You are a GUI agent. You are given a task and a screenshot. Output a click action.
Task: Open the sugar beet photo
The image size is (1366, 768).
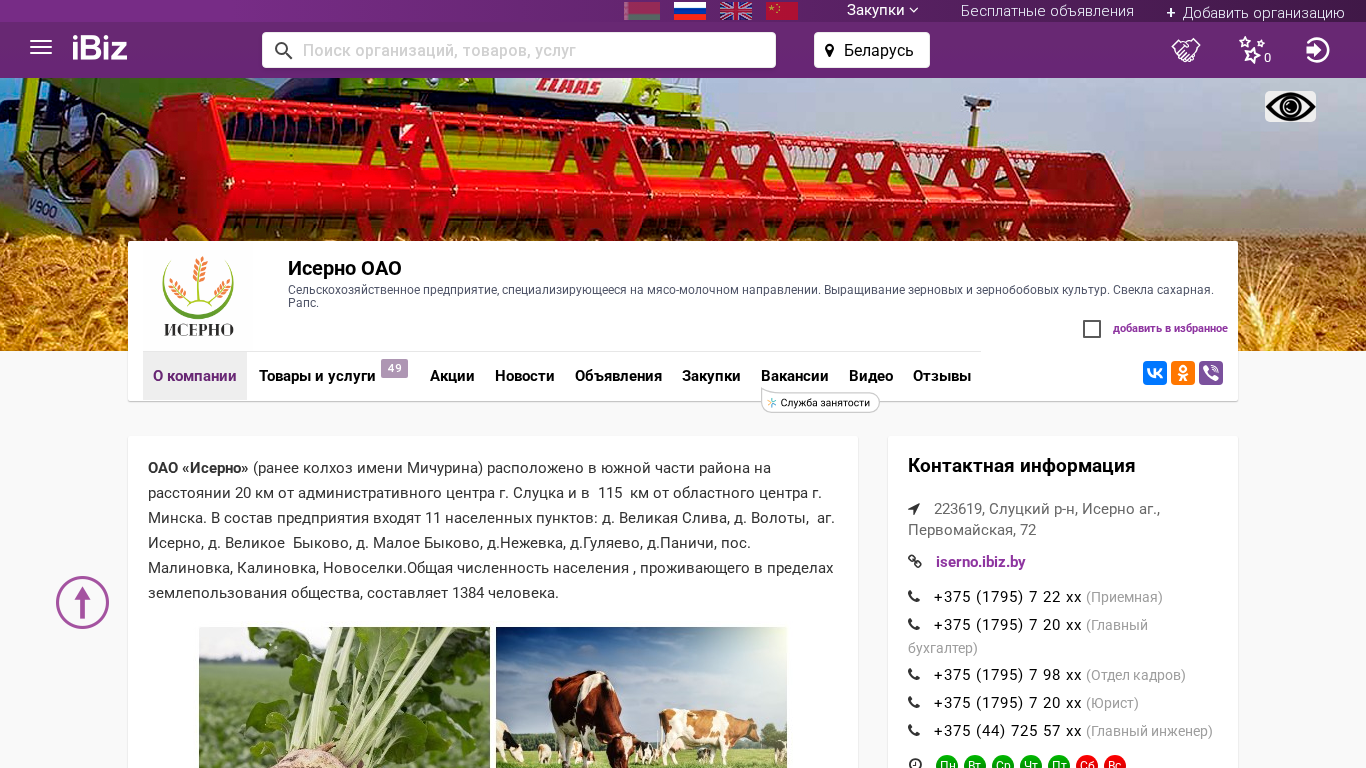click(x=344, y=697)
